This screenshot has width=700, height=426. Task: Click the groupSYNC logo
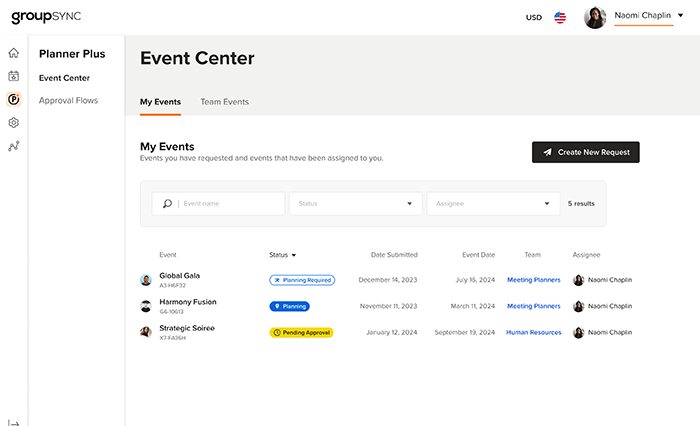(46, 17)
